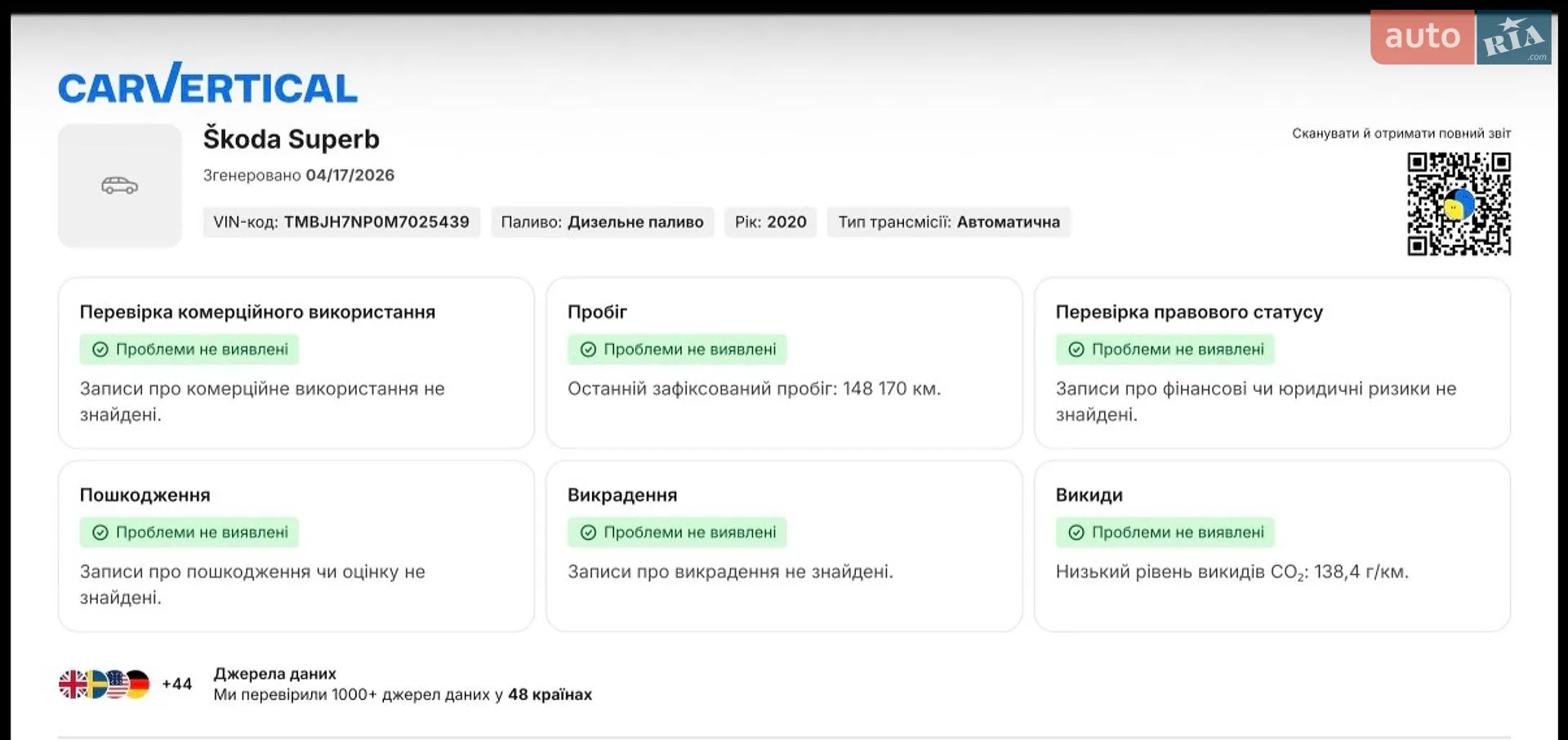This screenshot has height=740, width=1568.
Task: Click the Germany flag icon
Action: click(139, 684)
